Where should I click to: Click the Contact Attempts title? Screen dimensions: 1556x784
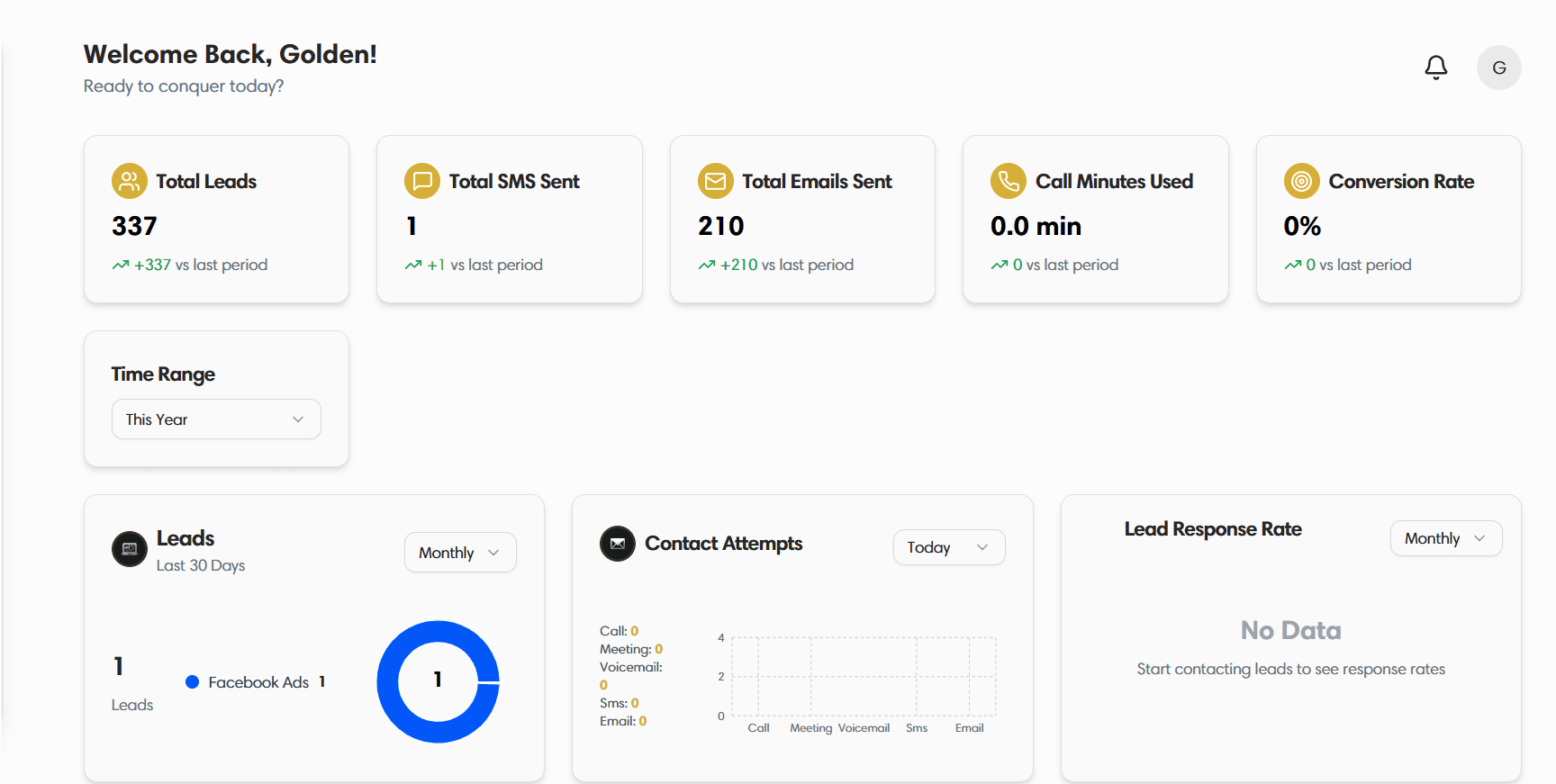click(723, 544)
